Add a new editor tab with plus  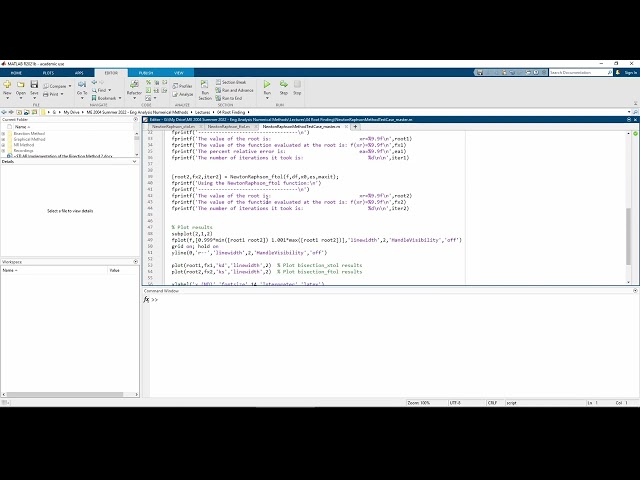[355, 127]
